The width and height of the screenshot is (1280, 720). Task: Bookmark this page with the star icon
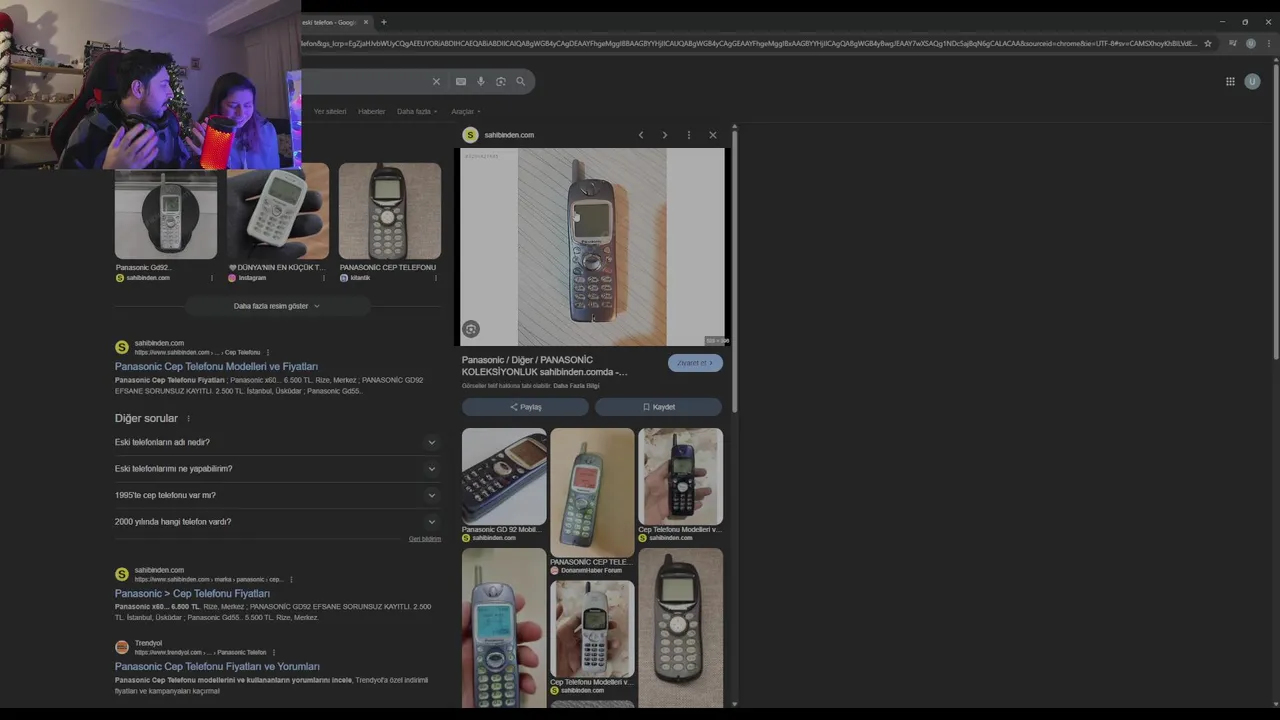(x=1208, y=44)
